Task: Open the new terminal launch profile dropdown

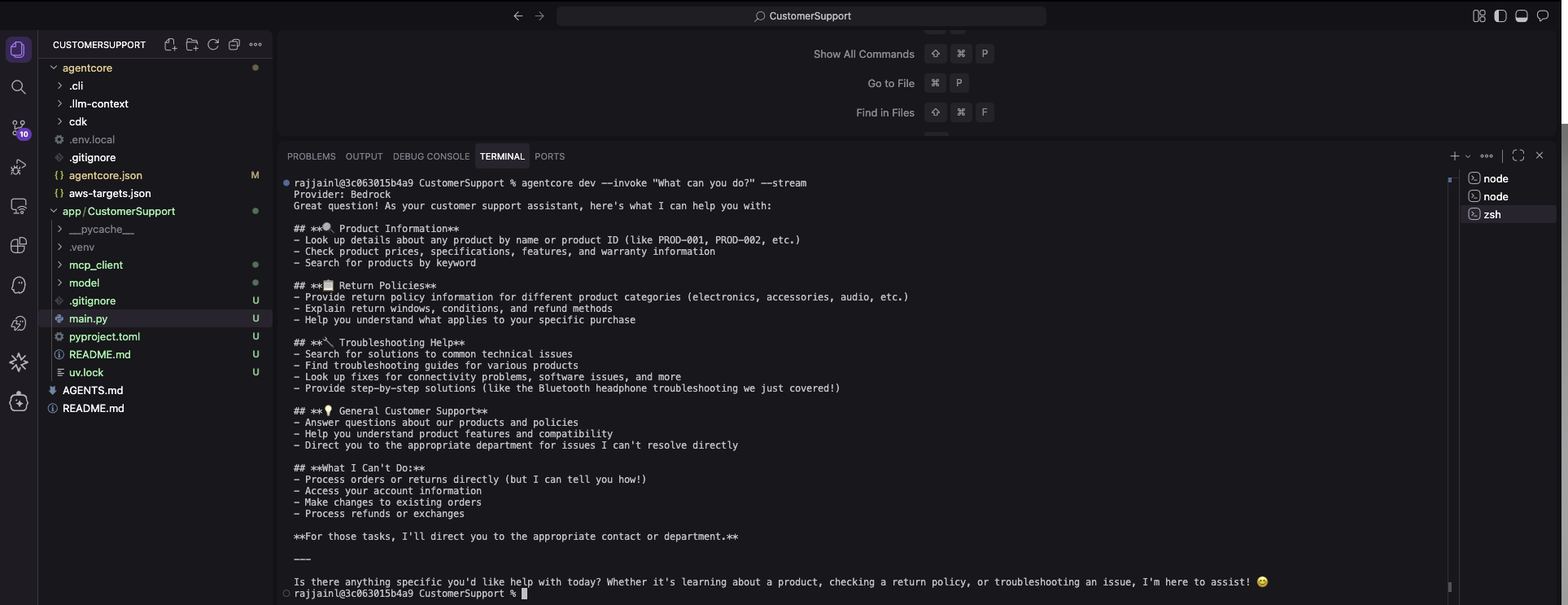Action: [x=1468, y=156]
